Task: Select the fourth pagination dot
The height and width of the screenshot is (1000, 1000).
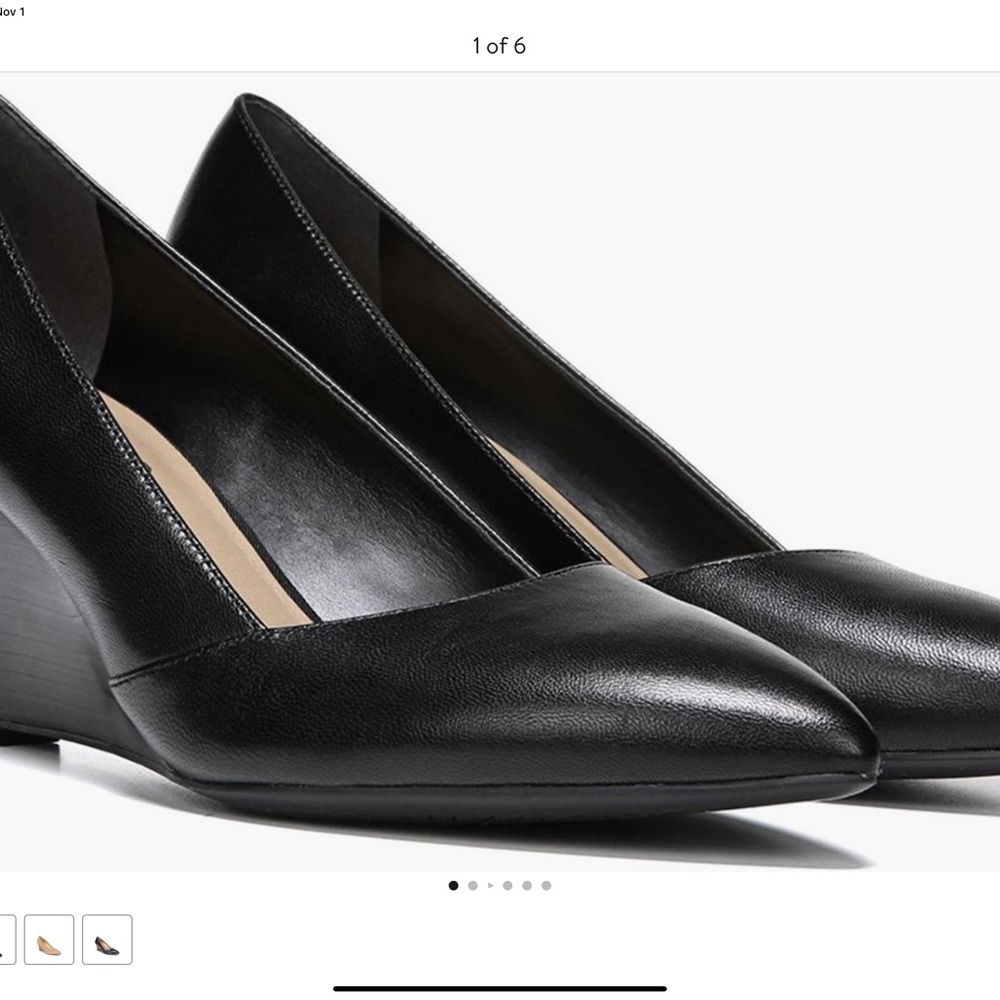Action: [x=508, y=885]
